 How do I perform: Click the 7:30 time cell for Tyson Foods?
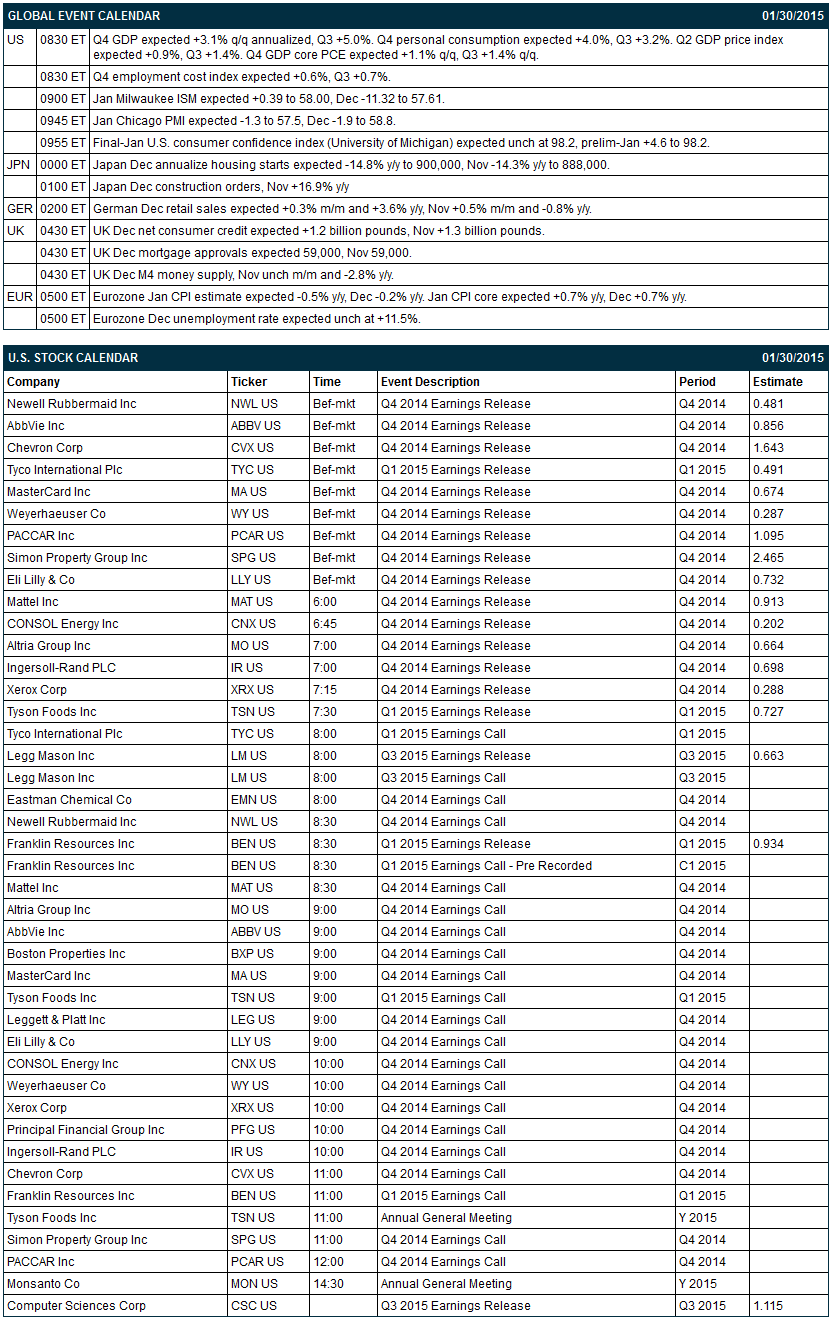point(343,712)
